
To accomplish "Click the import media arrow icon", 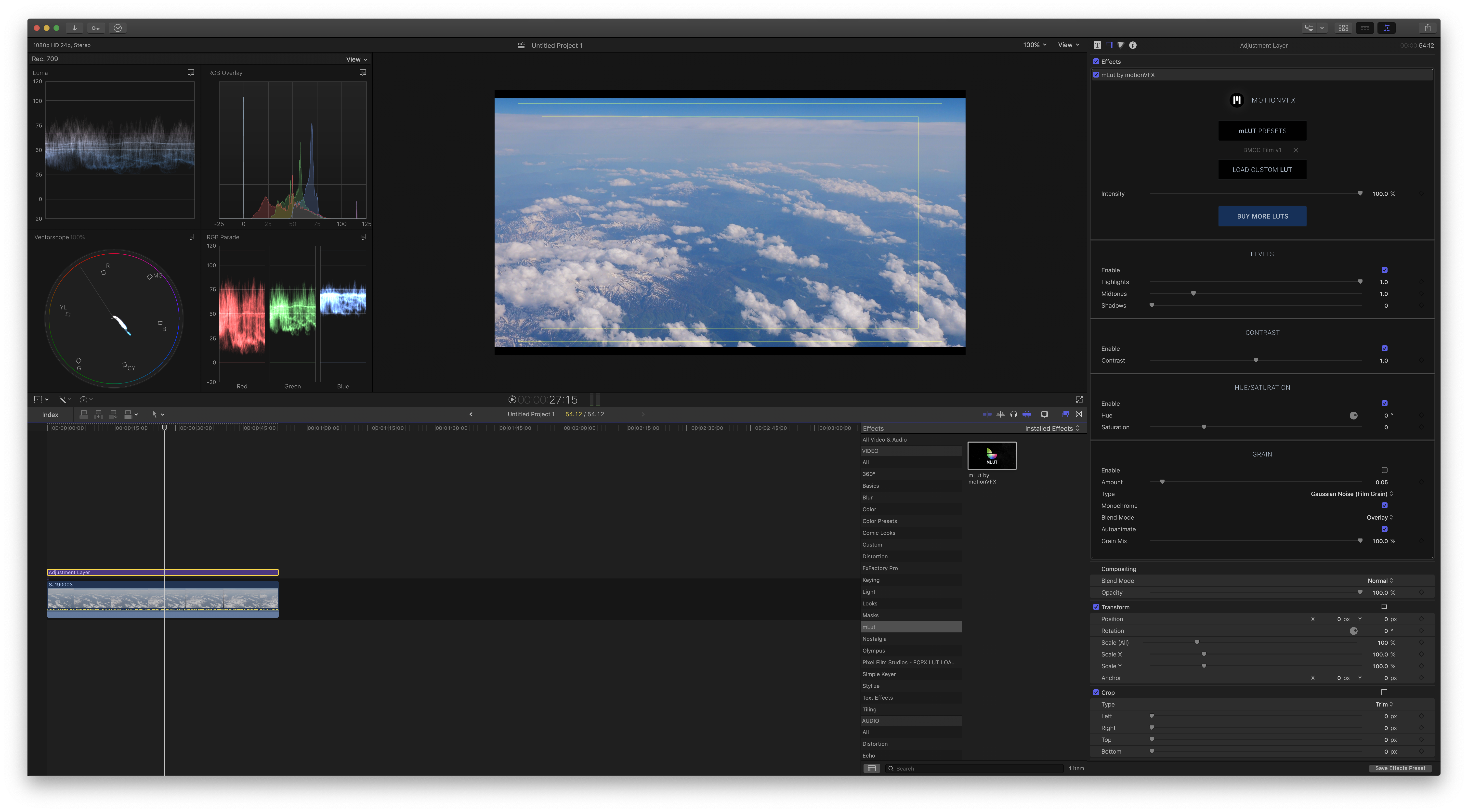I will point(75,28).
